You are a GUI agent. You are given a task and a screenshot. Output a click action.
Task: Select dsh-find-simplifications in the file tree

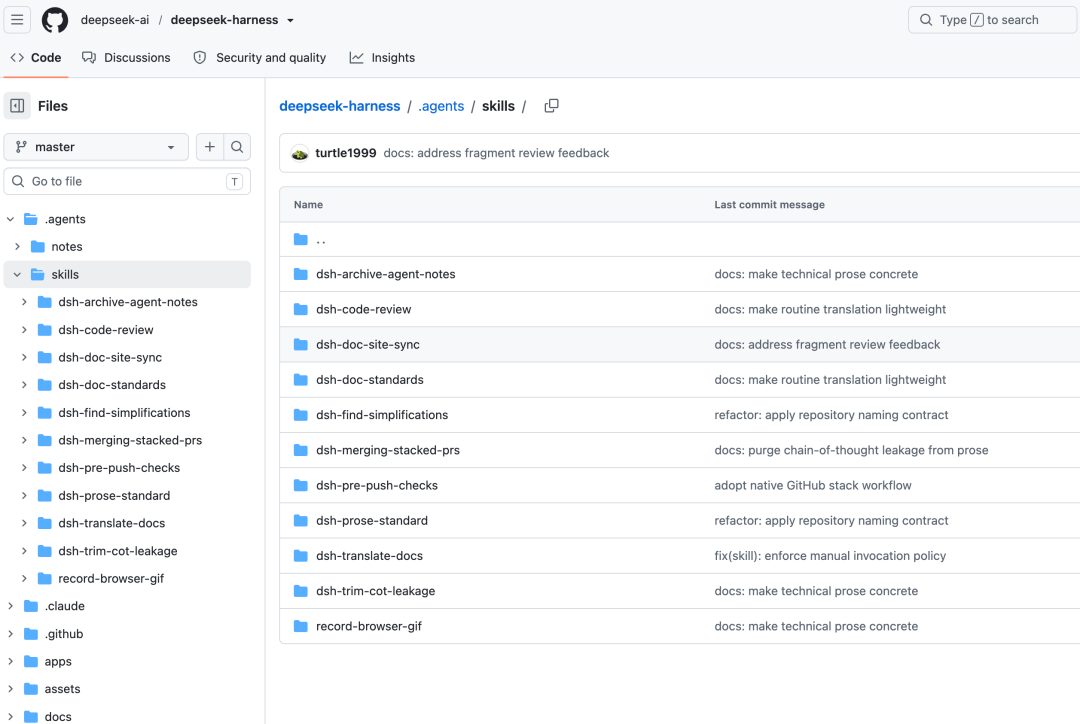(127, 413)
